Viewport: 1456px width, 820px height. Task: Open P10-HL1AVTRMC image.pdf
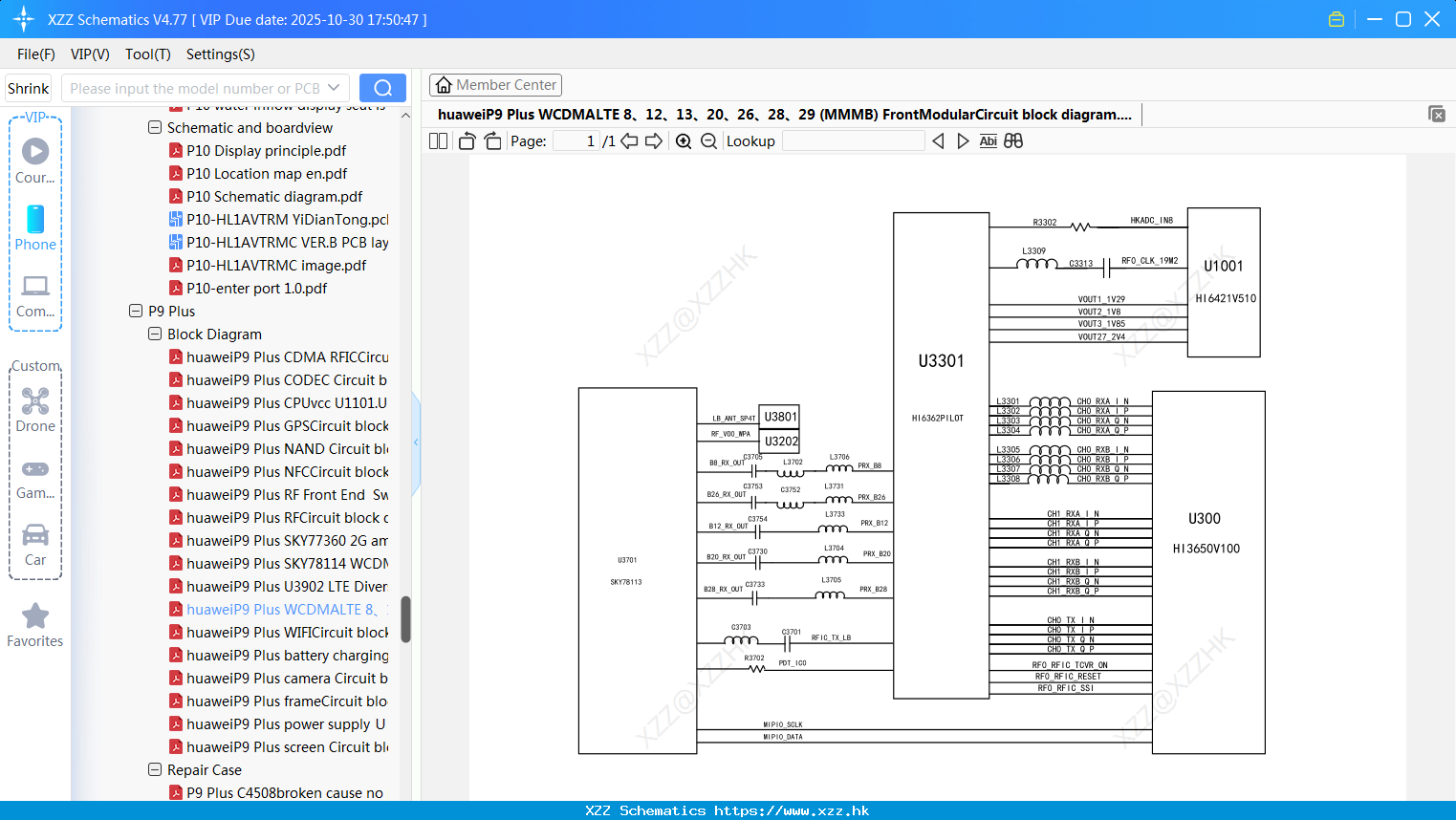(276, 265)
